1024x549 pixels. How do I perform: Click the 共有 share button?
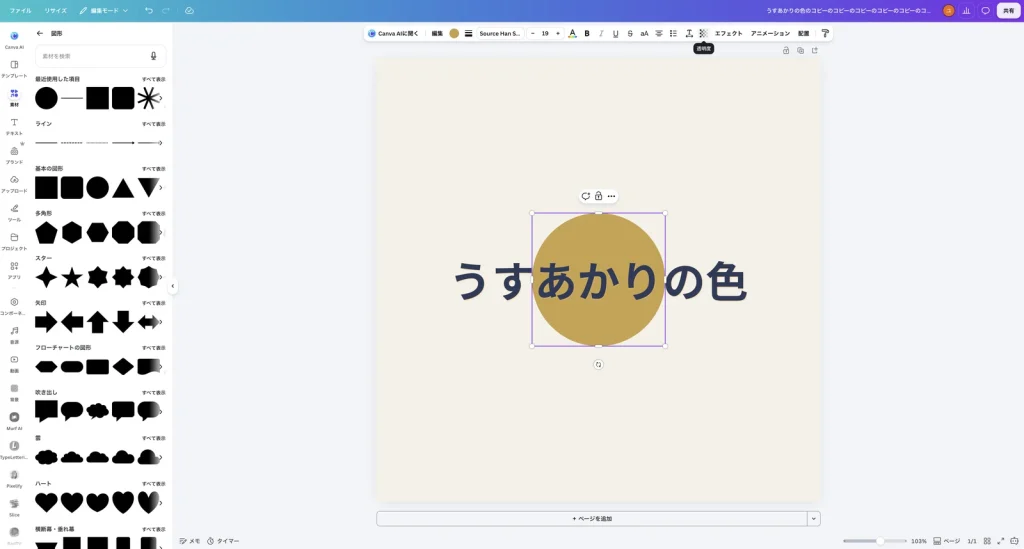coord(1008,10)
